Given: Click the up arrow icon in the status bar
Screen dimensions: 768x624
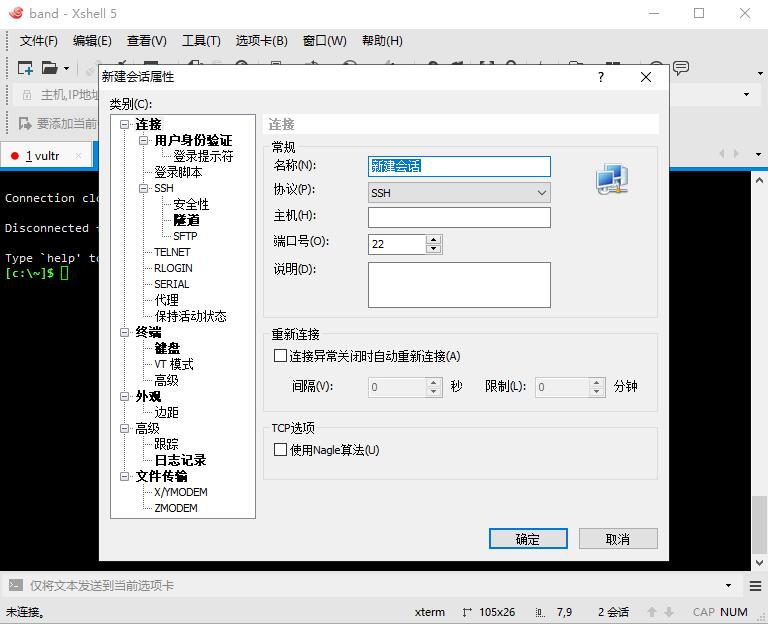Looking at the screenshot, I should click(x=652, y=612).
